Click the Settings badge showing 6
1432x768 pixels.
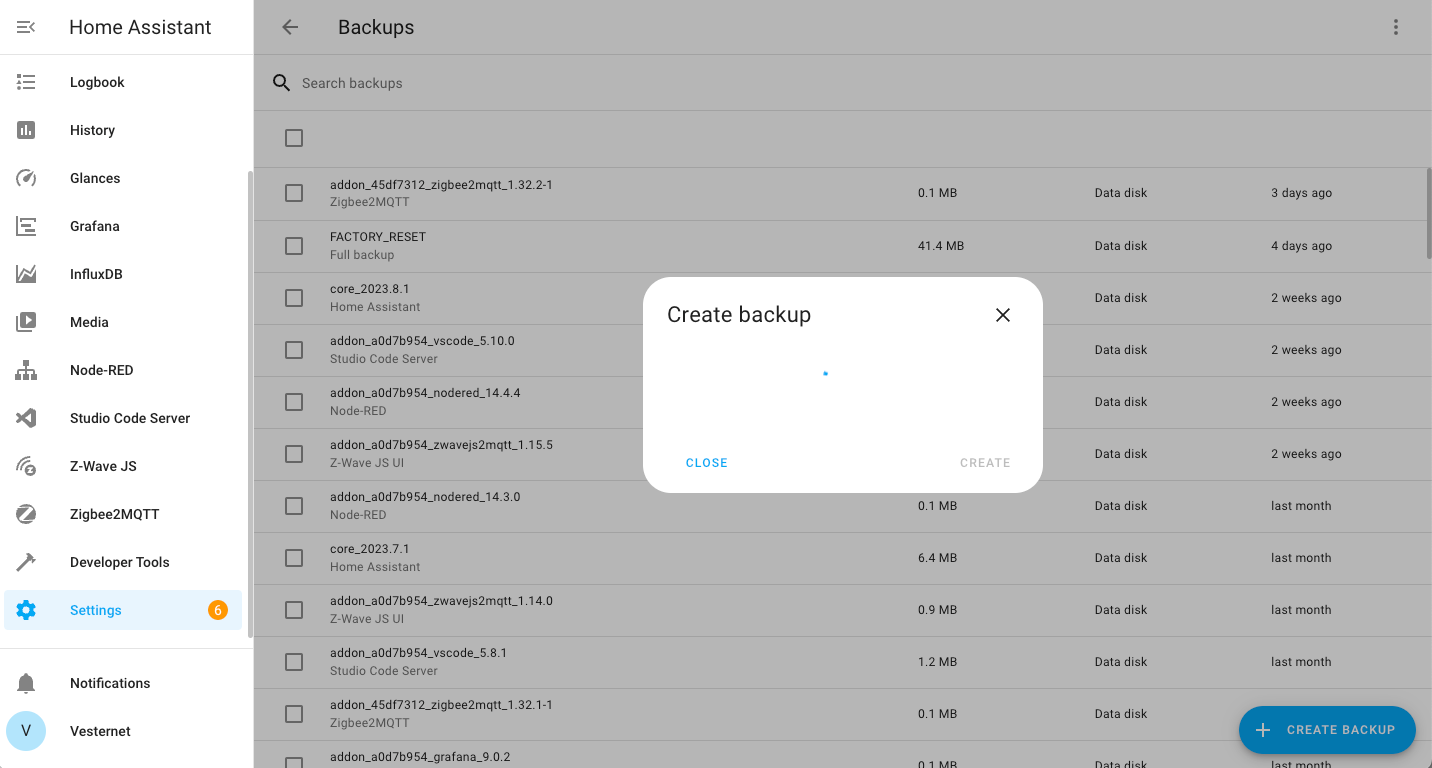pos(218,610)
